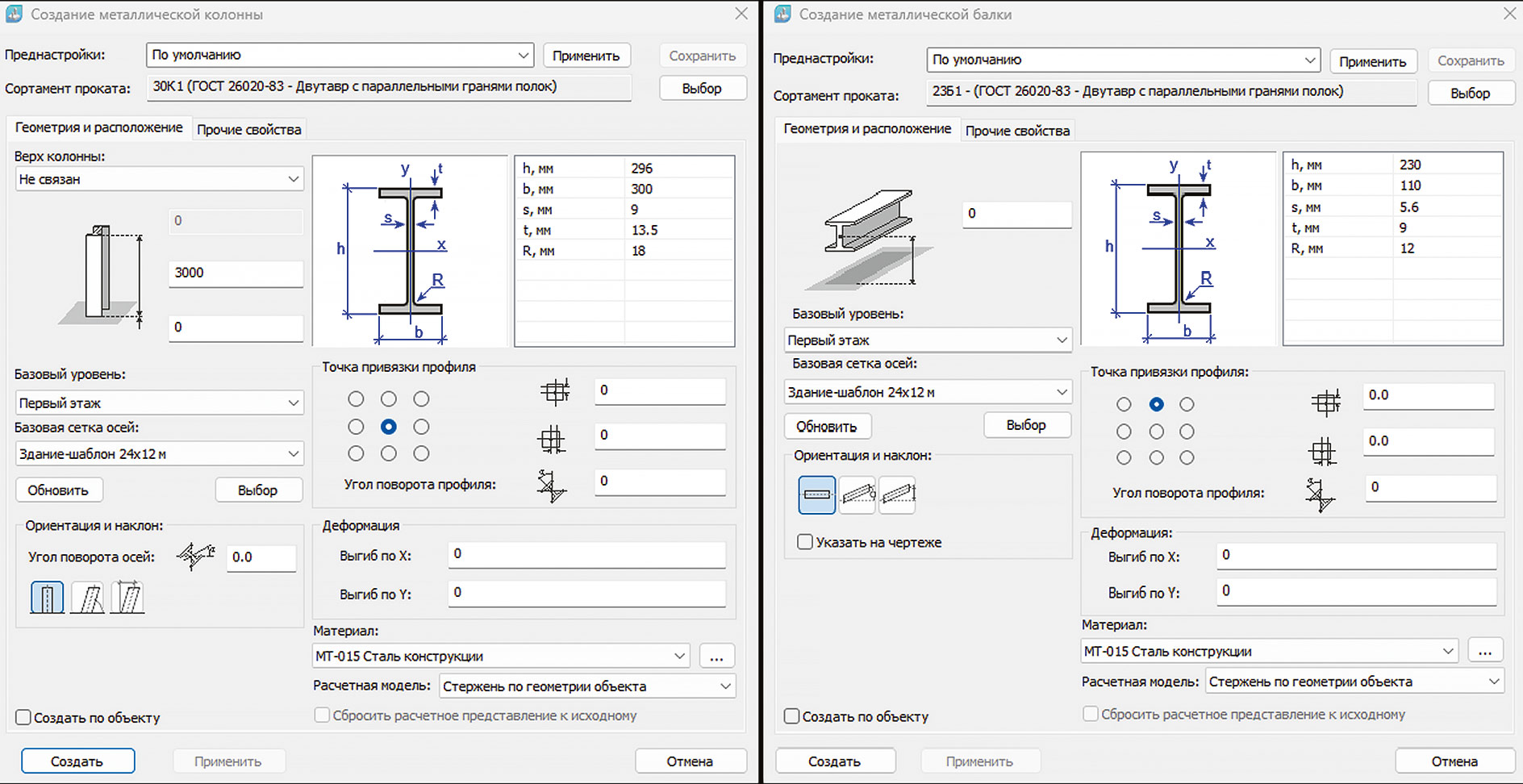Viewport: 1523px width, 784px height.
Task: Click beam elevation offset field showing 0
Action: coord(1017,214)
